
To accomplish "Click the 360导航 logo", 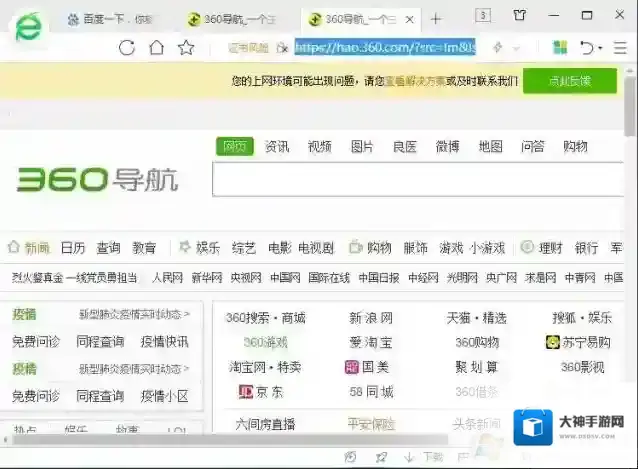I will 98,179.
